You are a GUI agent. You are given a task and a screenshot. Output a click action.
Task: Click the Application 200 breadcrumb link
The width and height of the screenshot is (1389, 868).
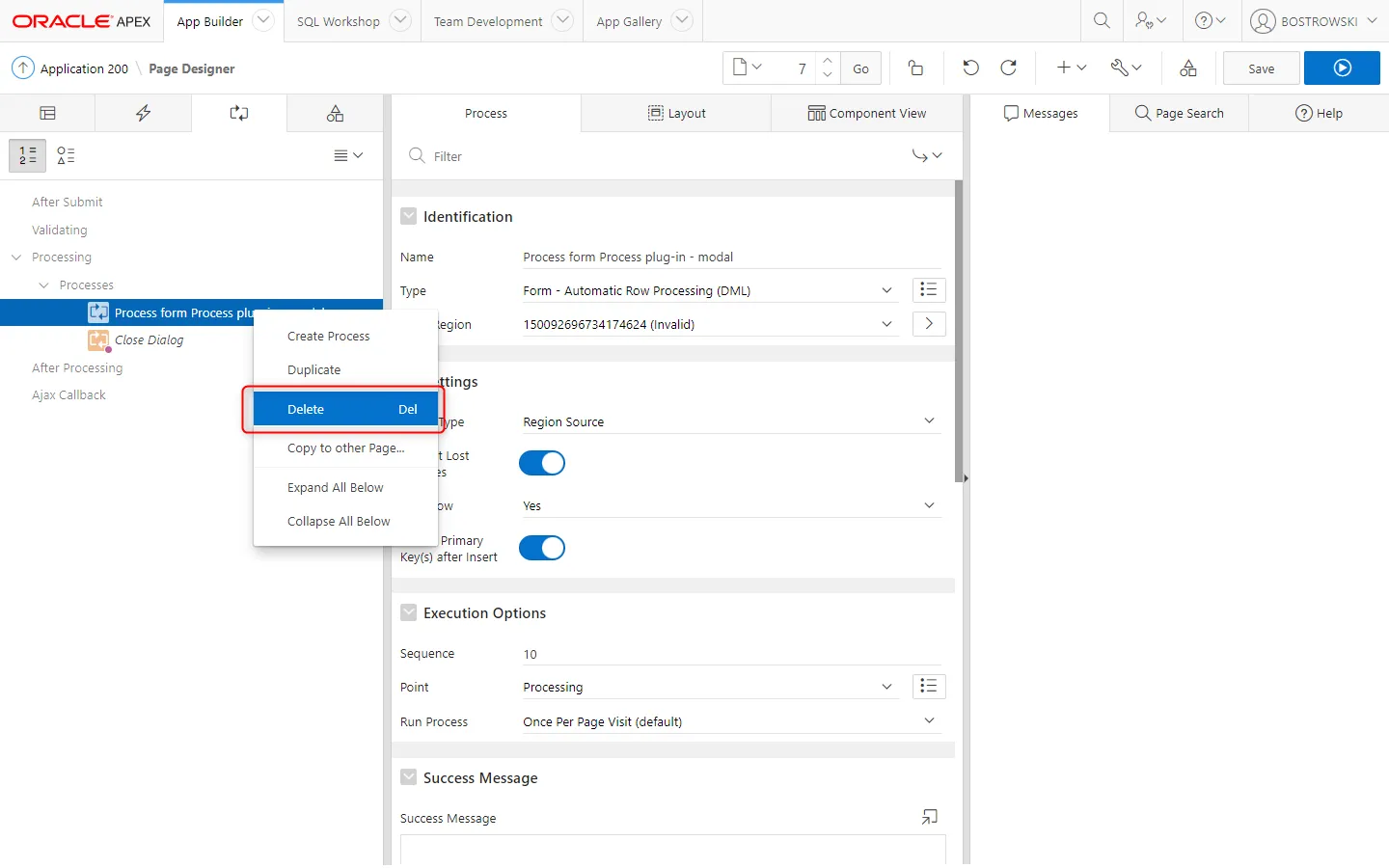tap(84, 68)
